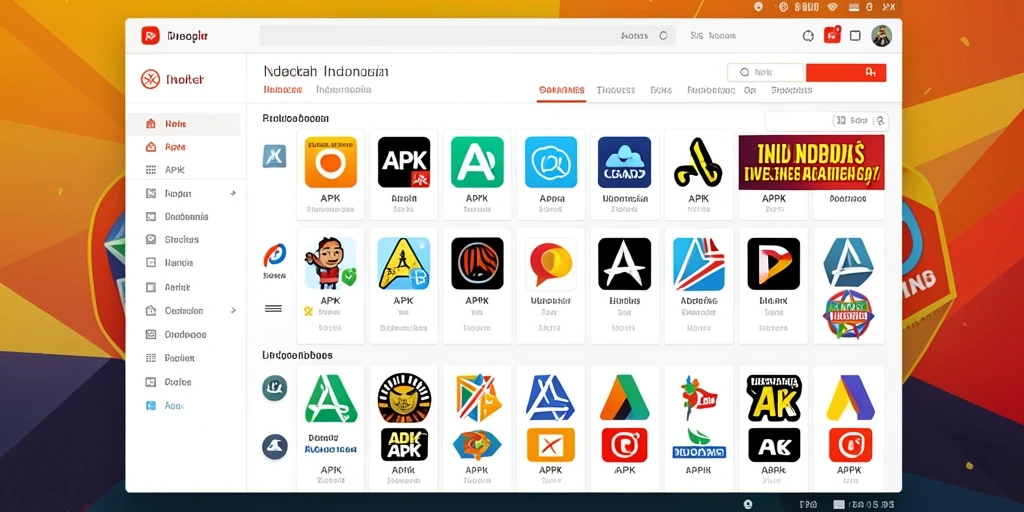Viewport: 1024px width, 512px height.
Task: Open the yellow AK icon with black border
Action: coord(774,398)
